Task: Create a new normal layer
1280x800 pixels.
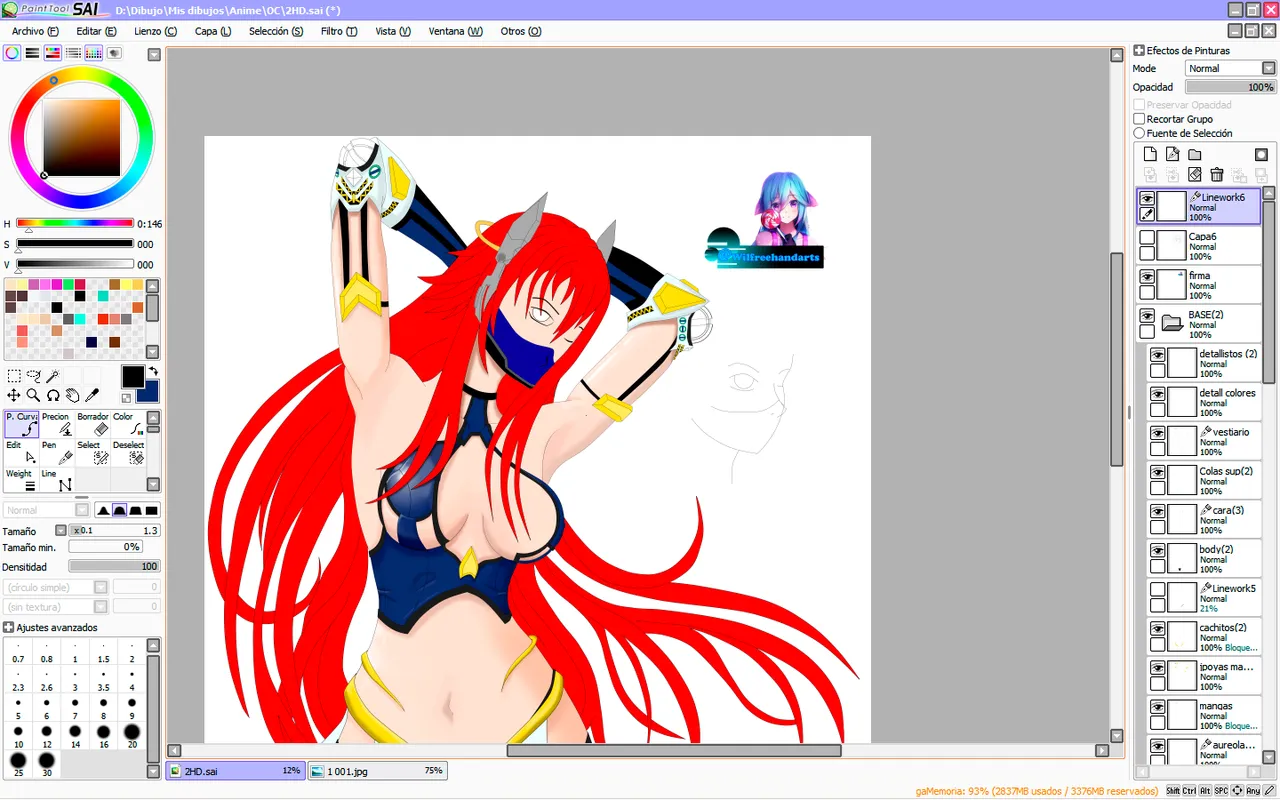Action: click(1150, 154)
